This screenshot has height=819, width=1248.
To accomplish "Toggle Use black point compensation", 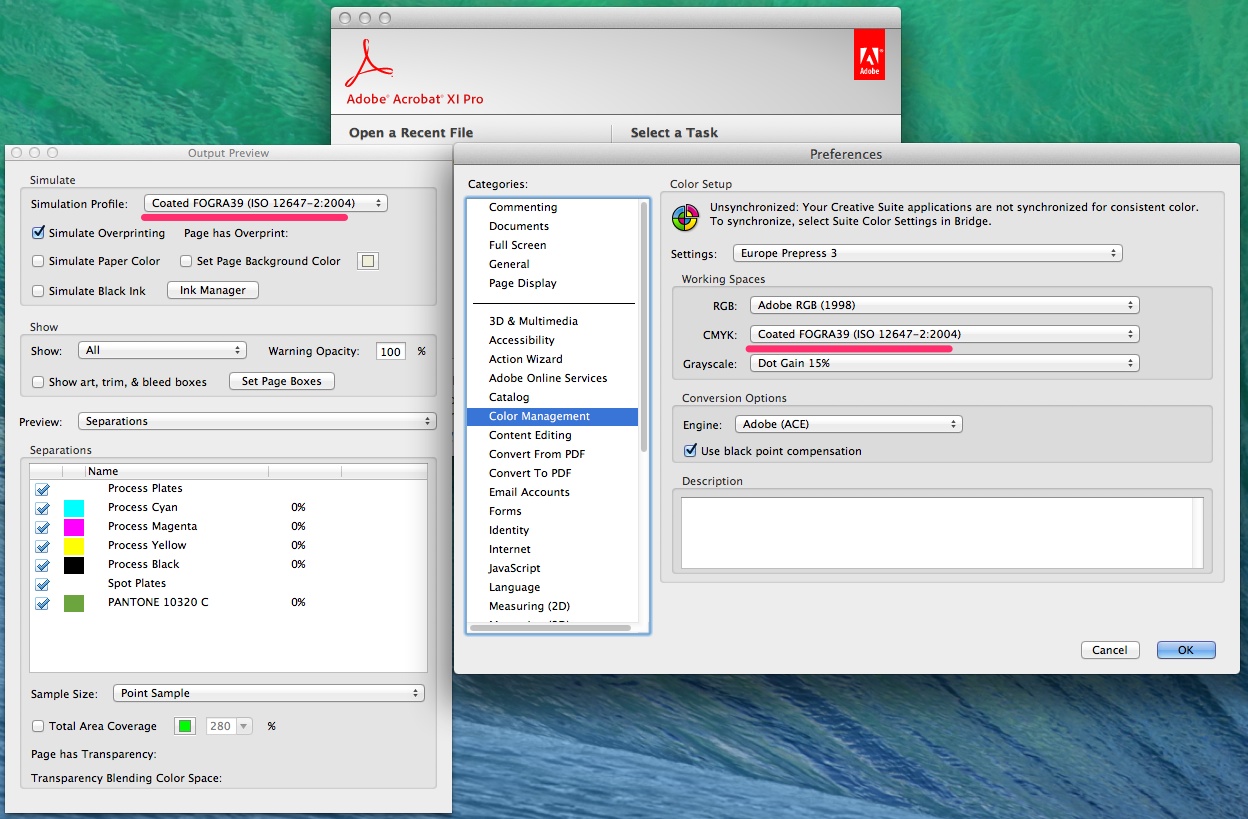I will coord(690,451).
